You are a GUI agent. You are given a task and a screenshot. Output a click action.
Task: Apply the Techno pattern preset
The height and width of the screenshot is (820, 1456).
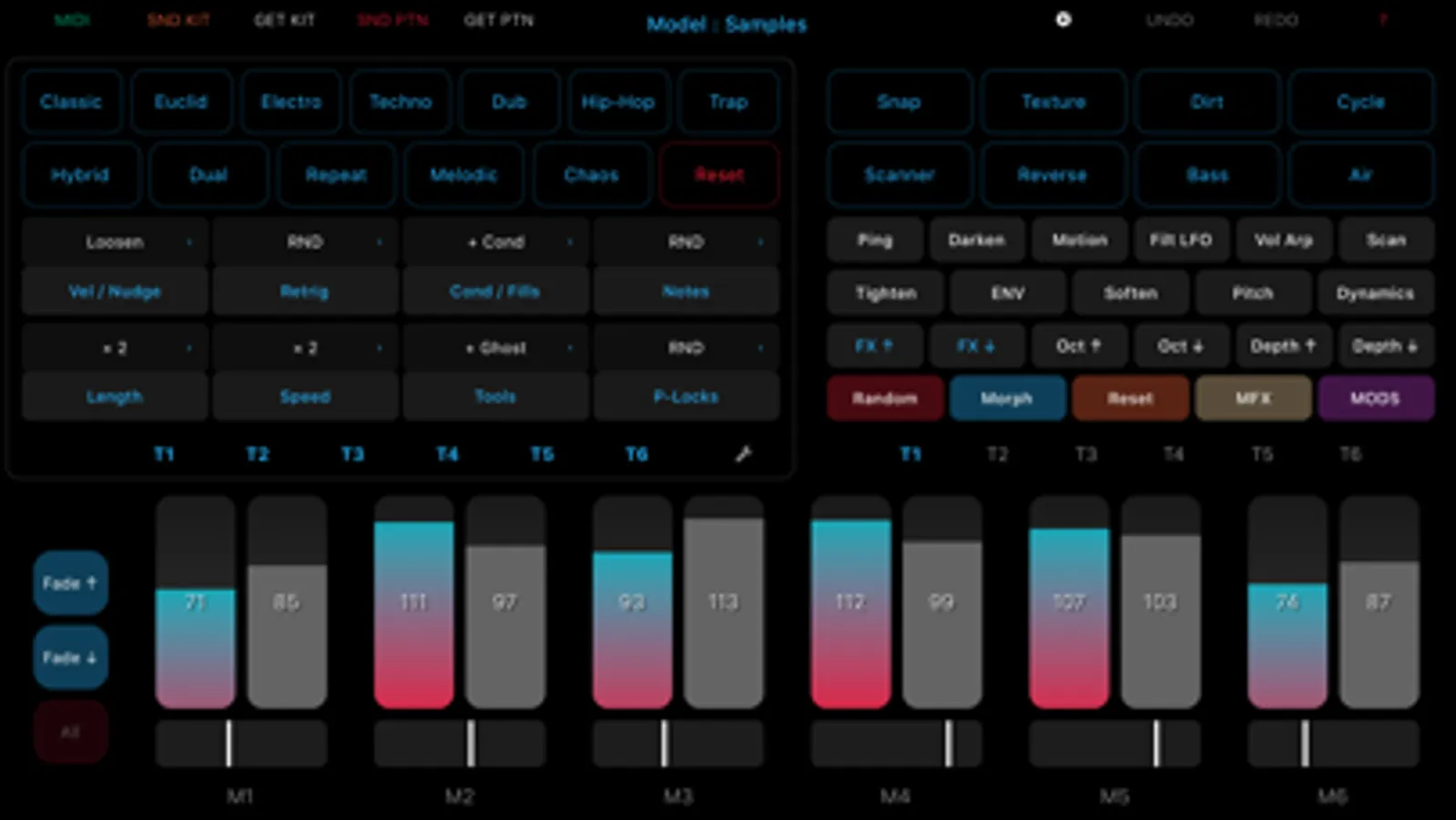pos(400,102)
